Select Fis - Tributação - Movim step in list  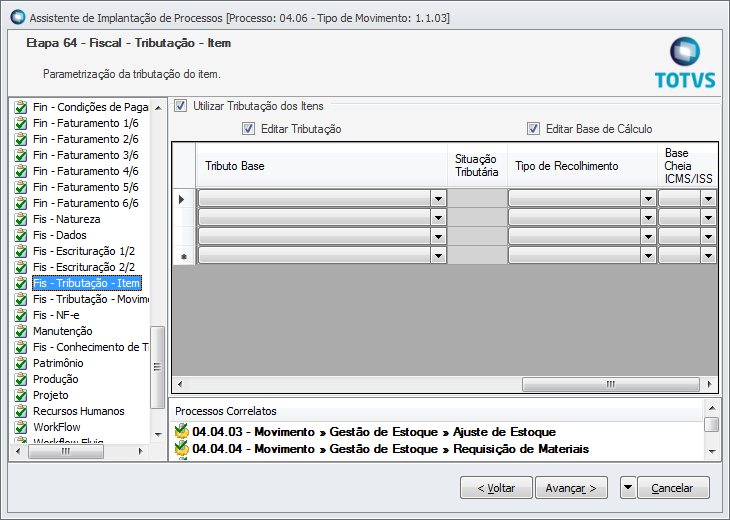(x=91, y=299)
